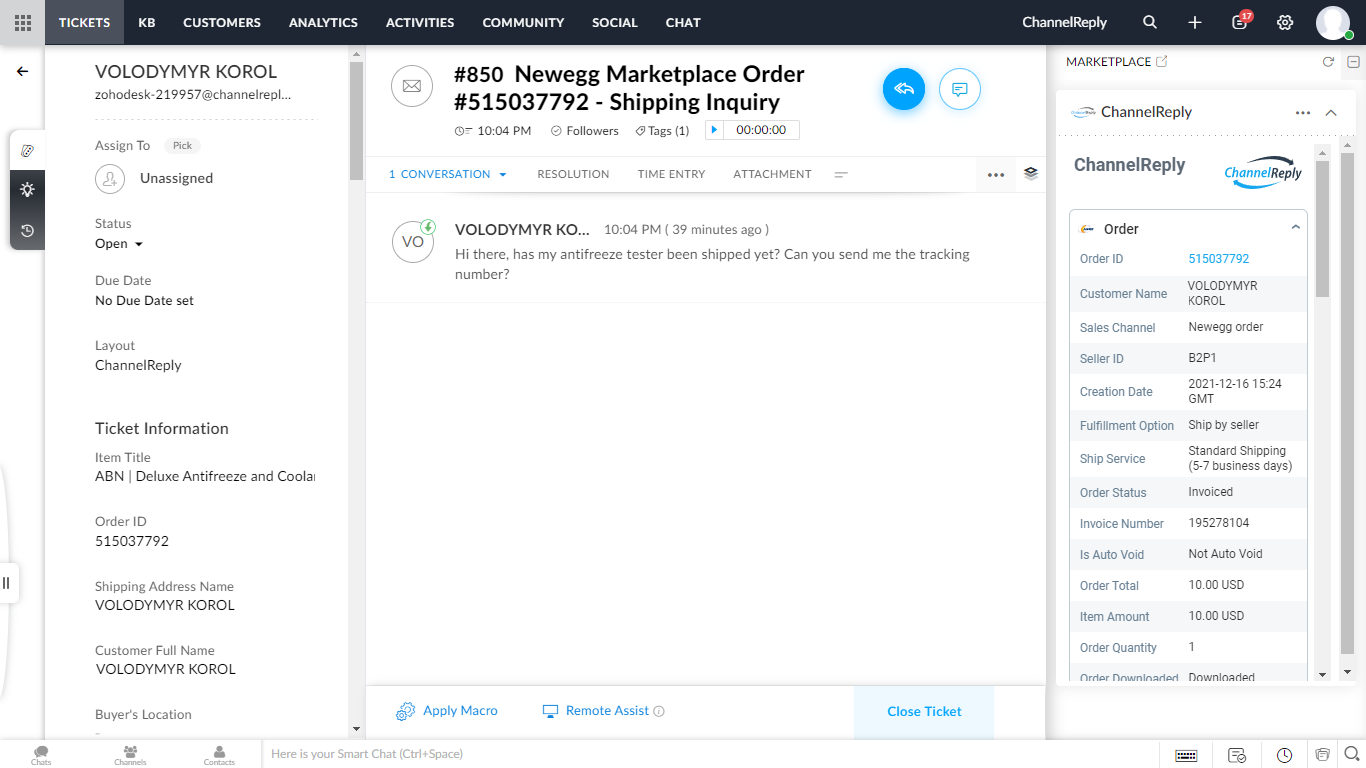The image size is (1366, 768).
Task: Open the user profile avatar
Action: pos(1333,22)
